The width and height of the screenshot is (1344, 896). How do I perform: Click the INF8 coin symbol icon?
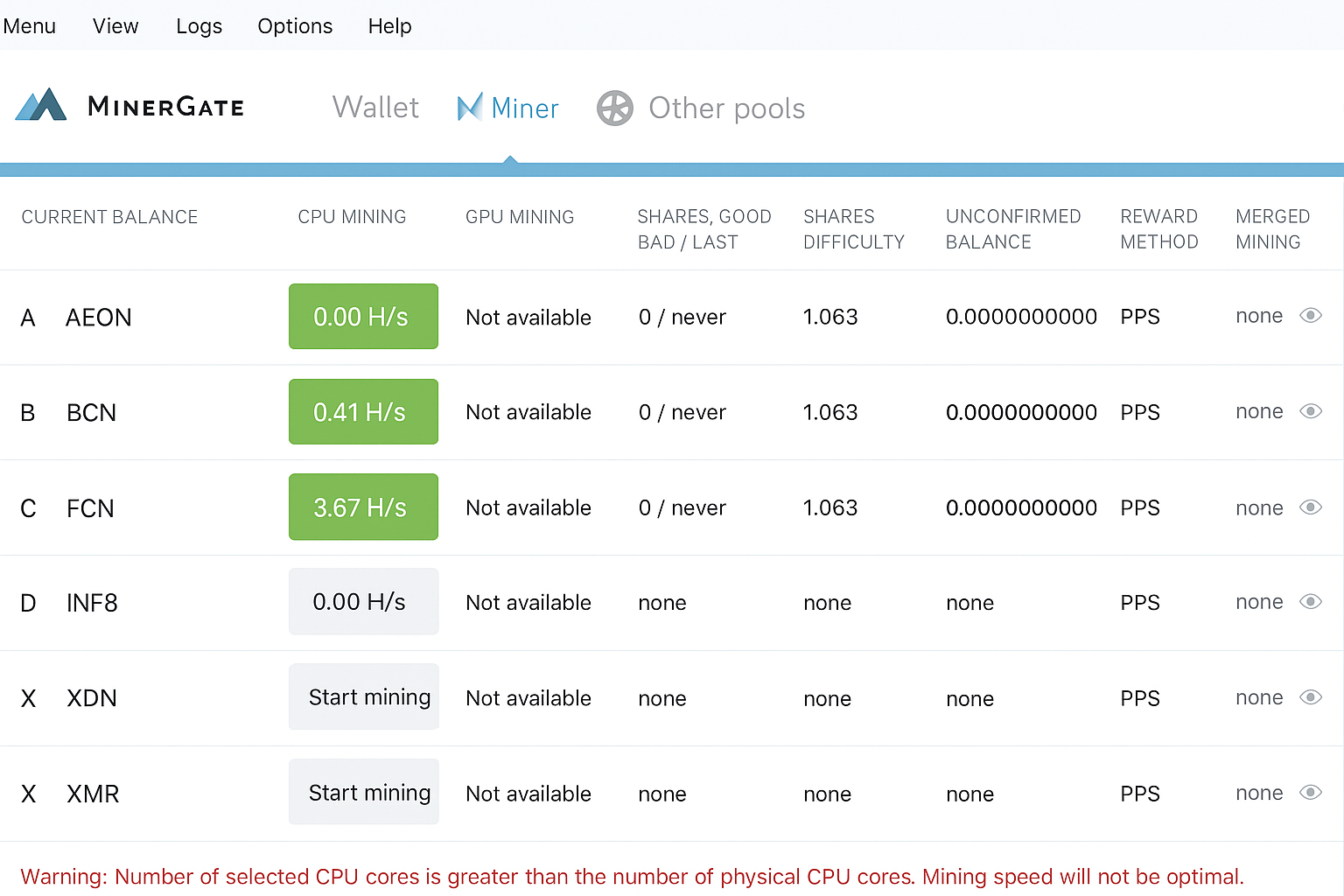(x=28, y=603)
